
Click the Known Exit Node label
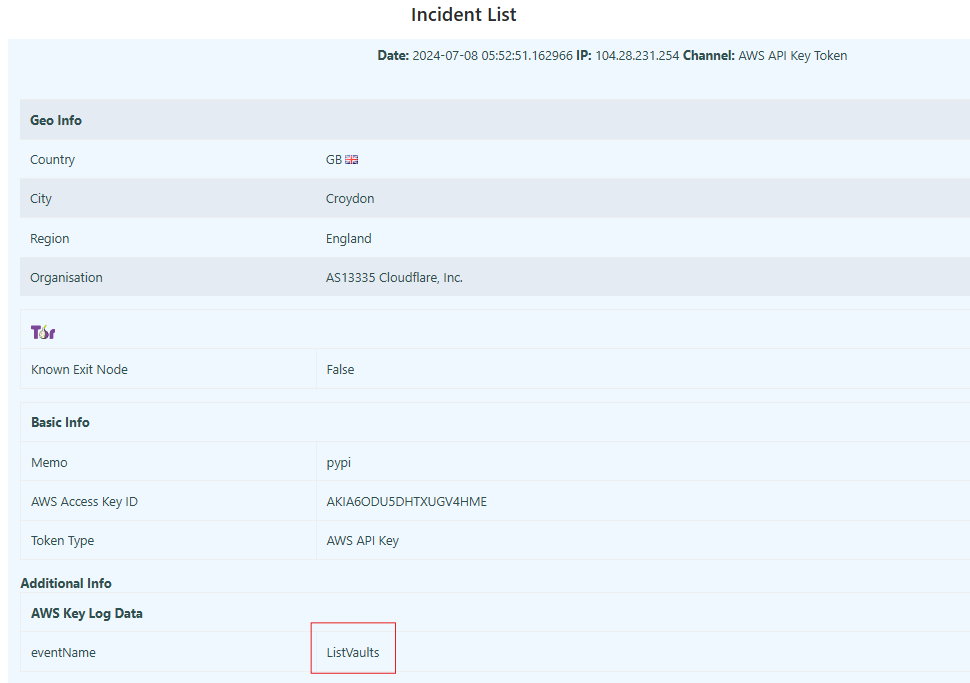click(x=78, y=369)
